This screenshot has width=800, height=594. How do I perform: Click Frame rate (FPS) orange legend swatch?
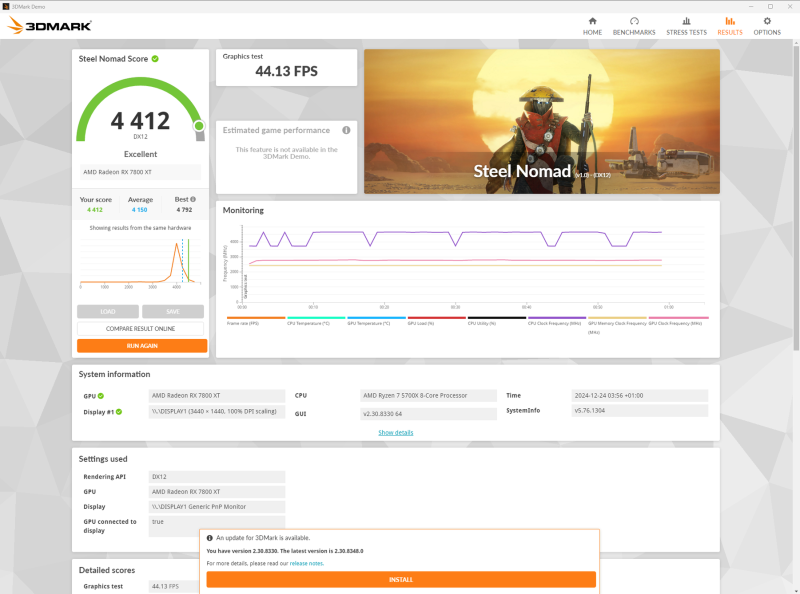click(256, 318)
